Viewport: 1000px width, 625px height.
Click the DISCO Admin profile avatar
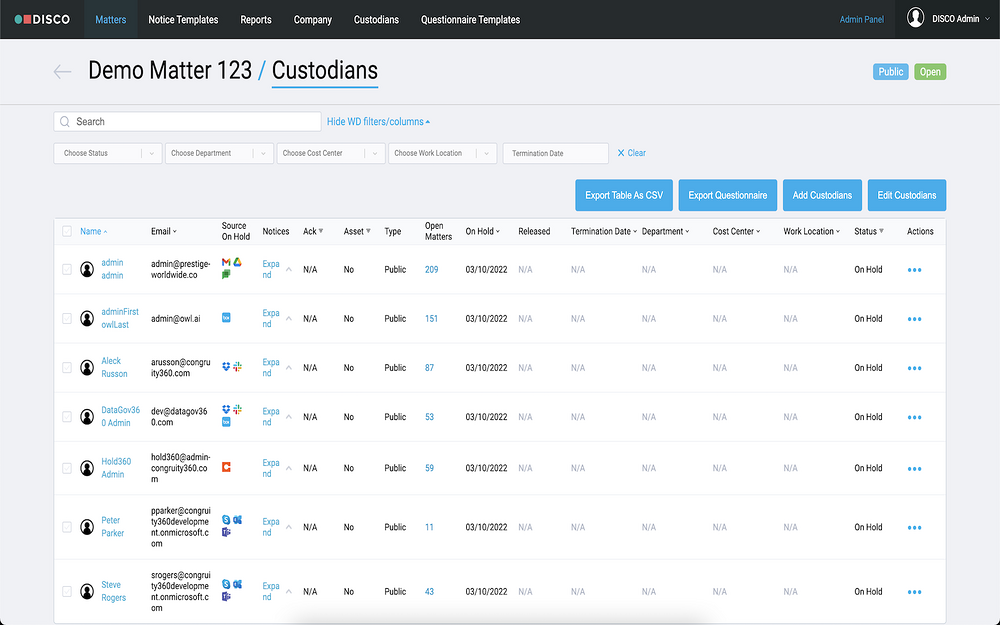point(915,18)
